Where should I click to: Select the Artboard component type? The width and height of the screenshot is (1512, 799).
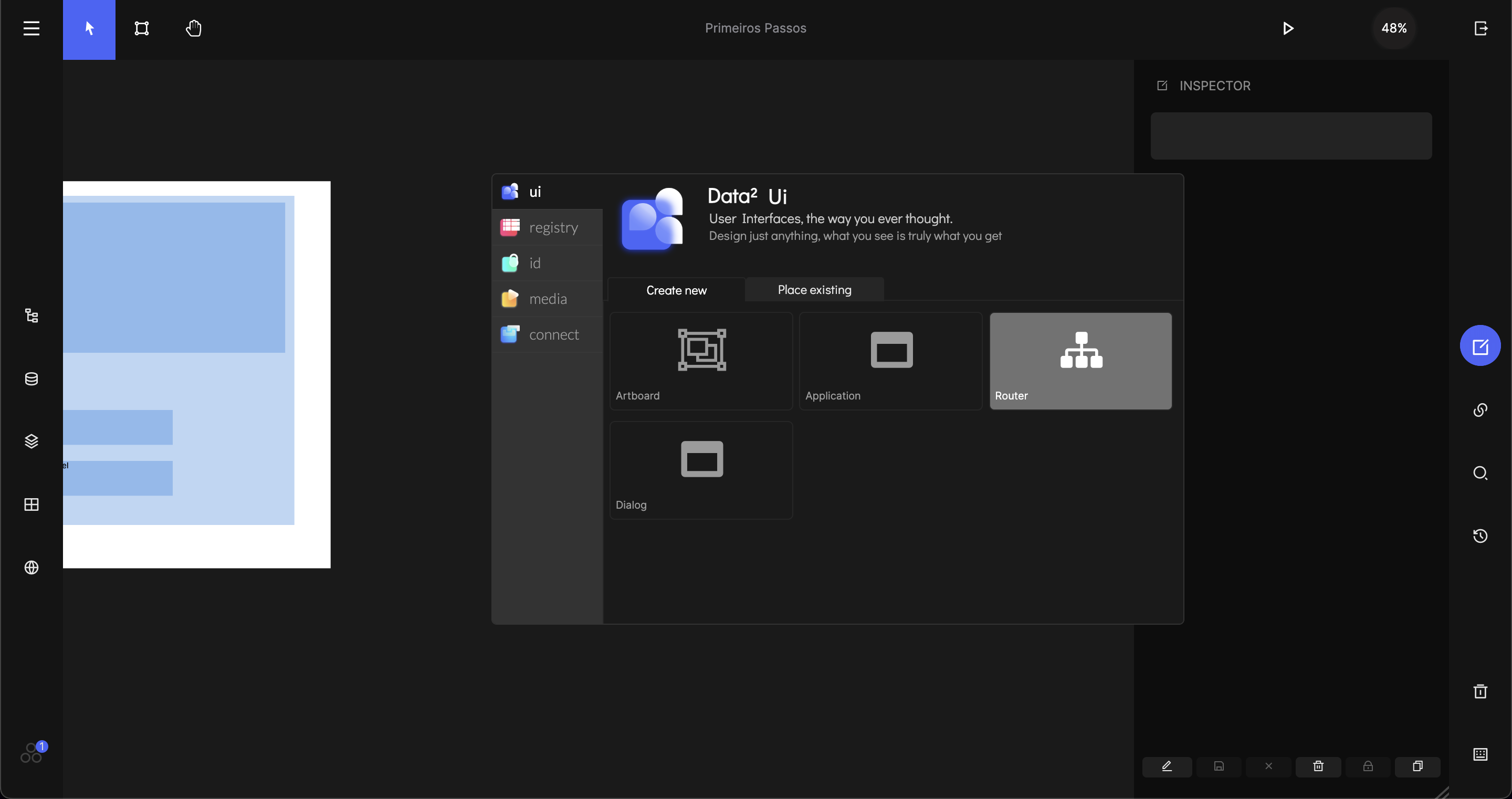coord(701,360)
